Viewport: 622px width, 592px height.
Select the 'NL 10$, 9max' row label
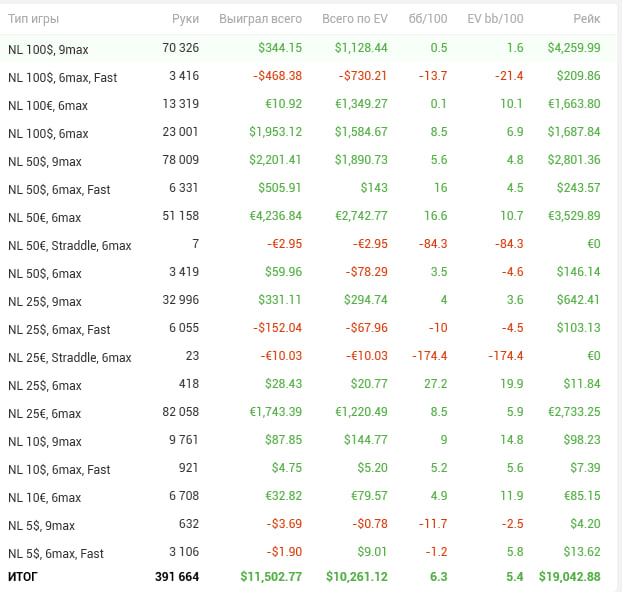[44, 441]
